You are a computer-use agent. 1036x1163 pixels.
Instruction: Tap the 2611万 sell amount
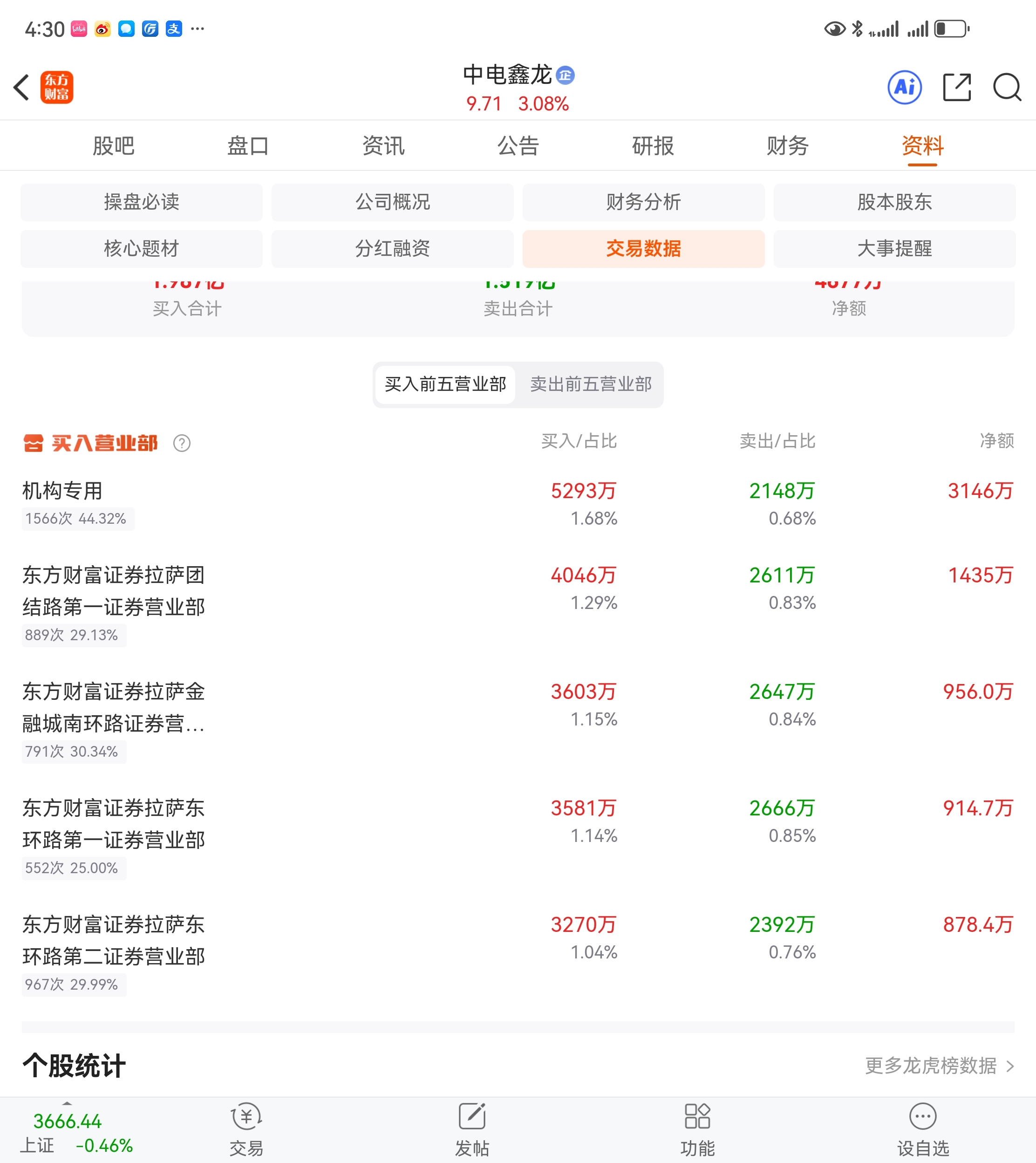pos(782,575)
